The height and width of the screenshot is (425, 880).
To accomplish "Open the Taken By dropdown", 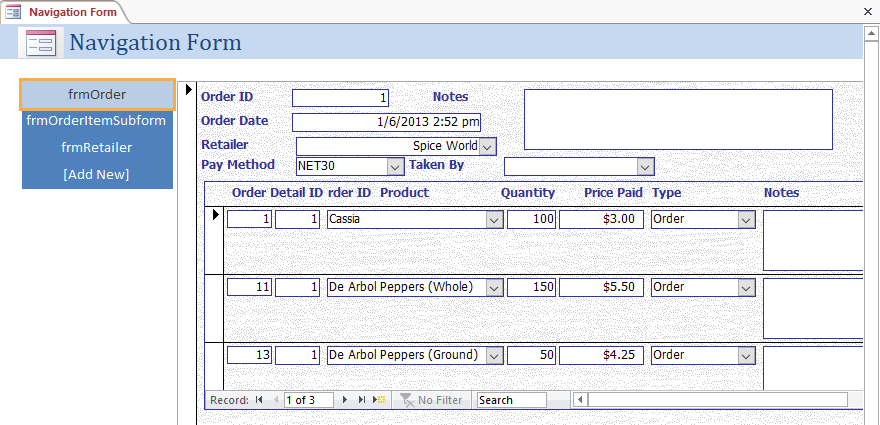I will click(646, 167).
